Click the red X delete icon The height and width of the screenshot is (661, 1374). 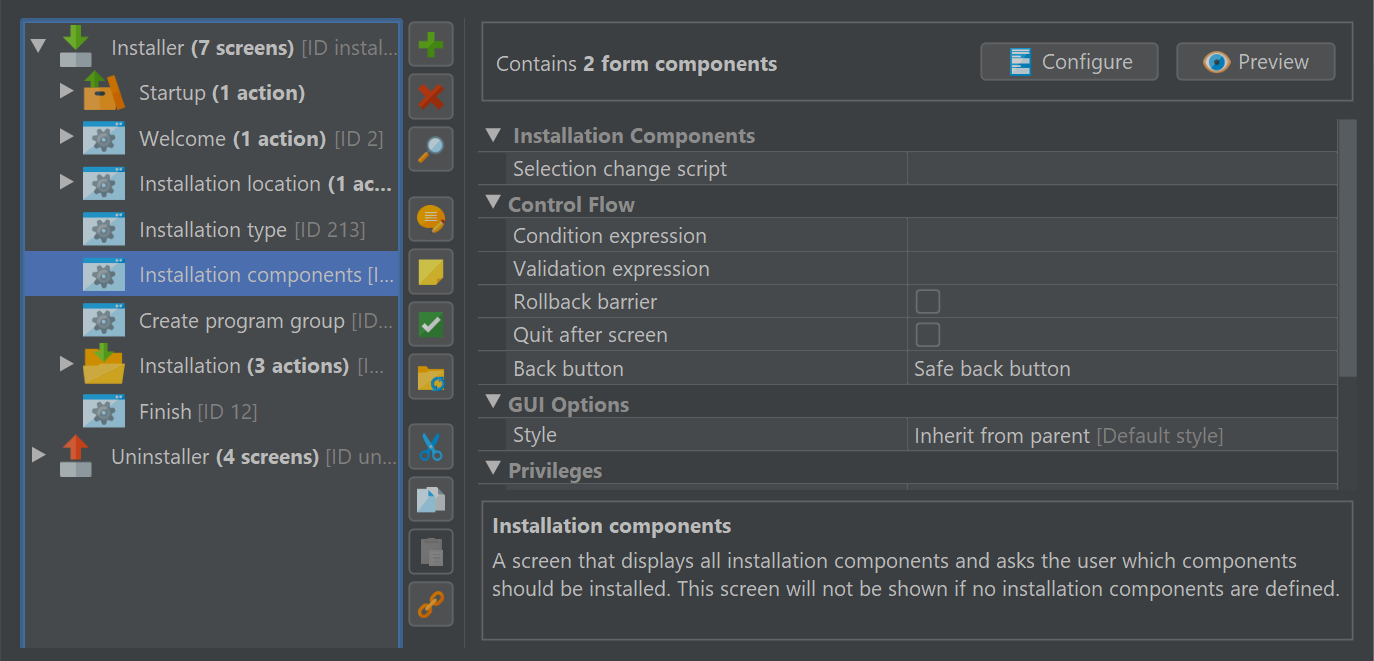431,97
